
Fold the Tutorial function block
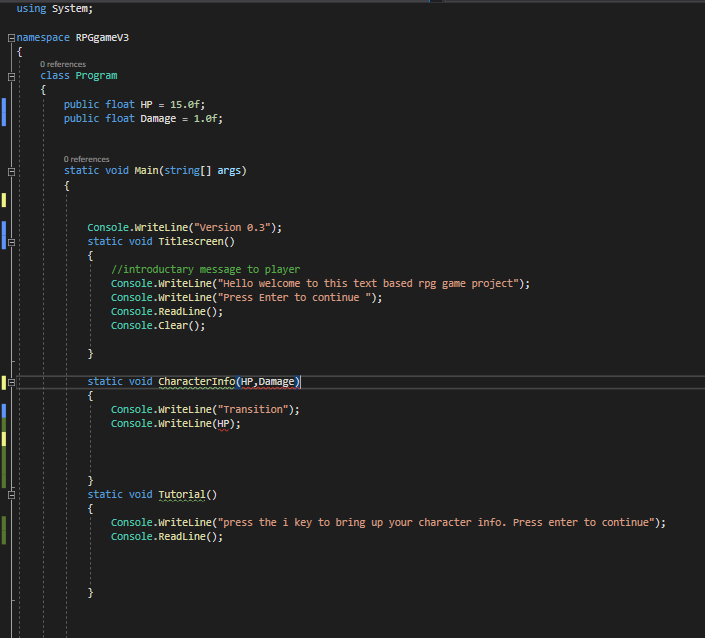11,494
